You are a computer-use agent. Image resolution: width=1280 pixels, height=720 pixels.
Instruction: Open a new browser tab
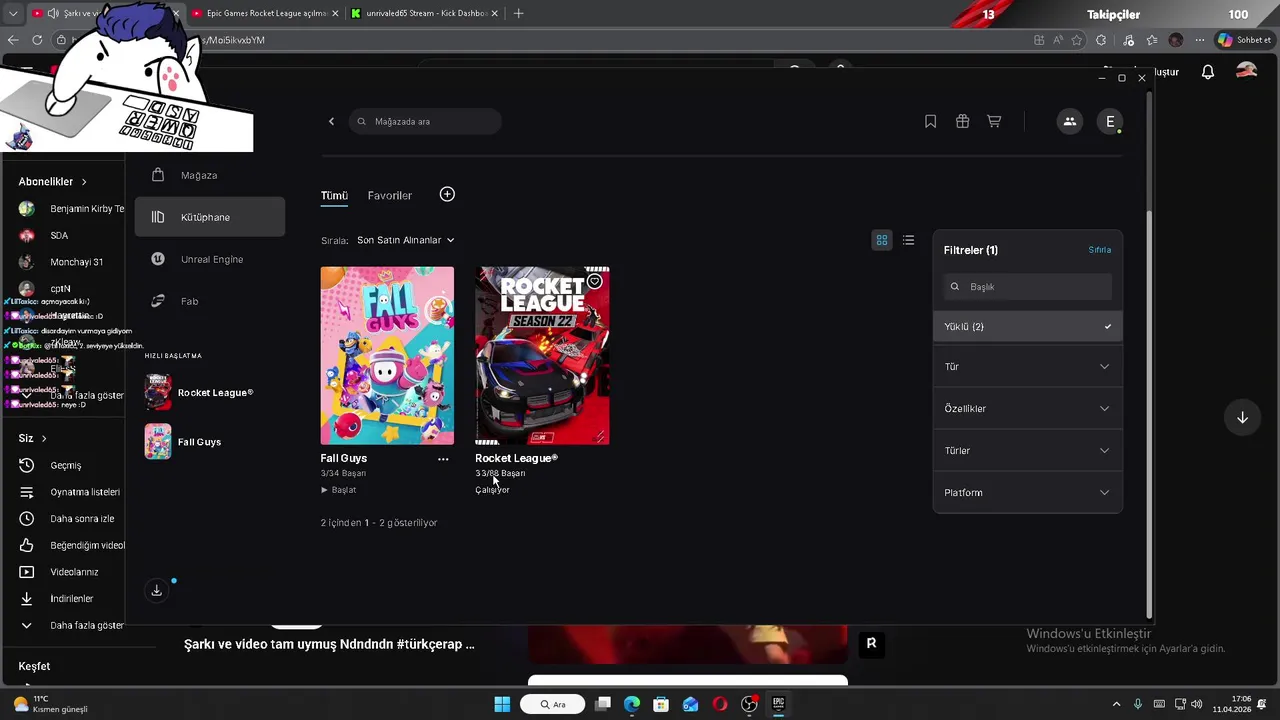tap(518, 14)
